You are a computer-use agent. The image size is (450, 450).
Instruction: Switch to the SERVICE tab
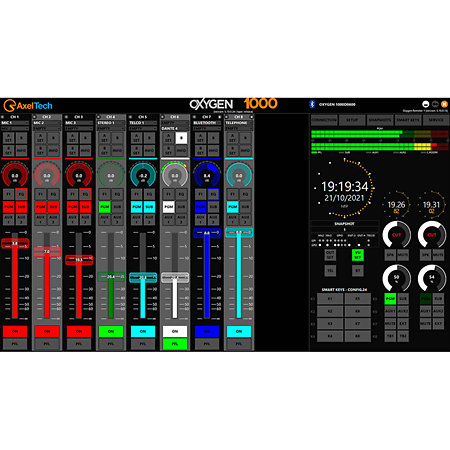[x=436, y=120]
